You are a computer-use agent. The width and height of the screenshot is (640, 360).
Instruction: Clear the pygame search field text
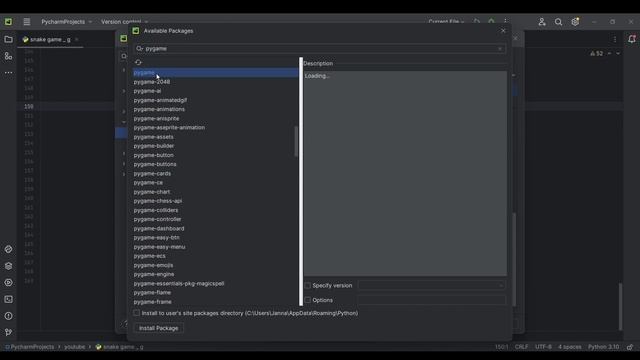(x=500, y=49)
